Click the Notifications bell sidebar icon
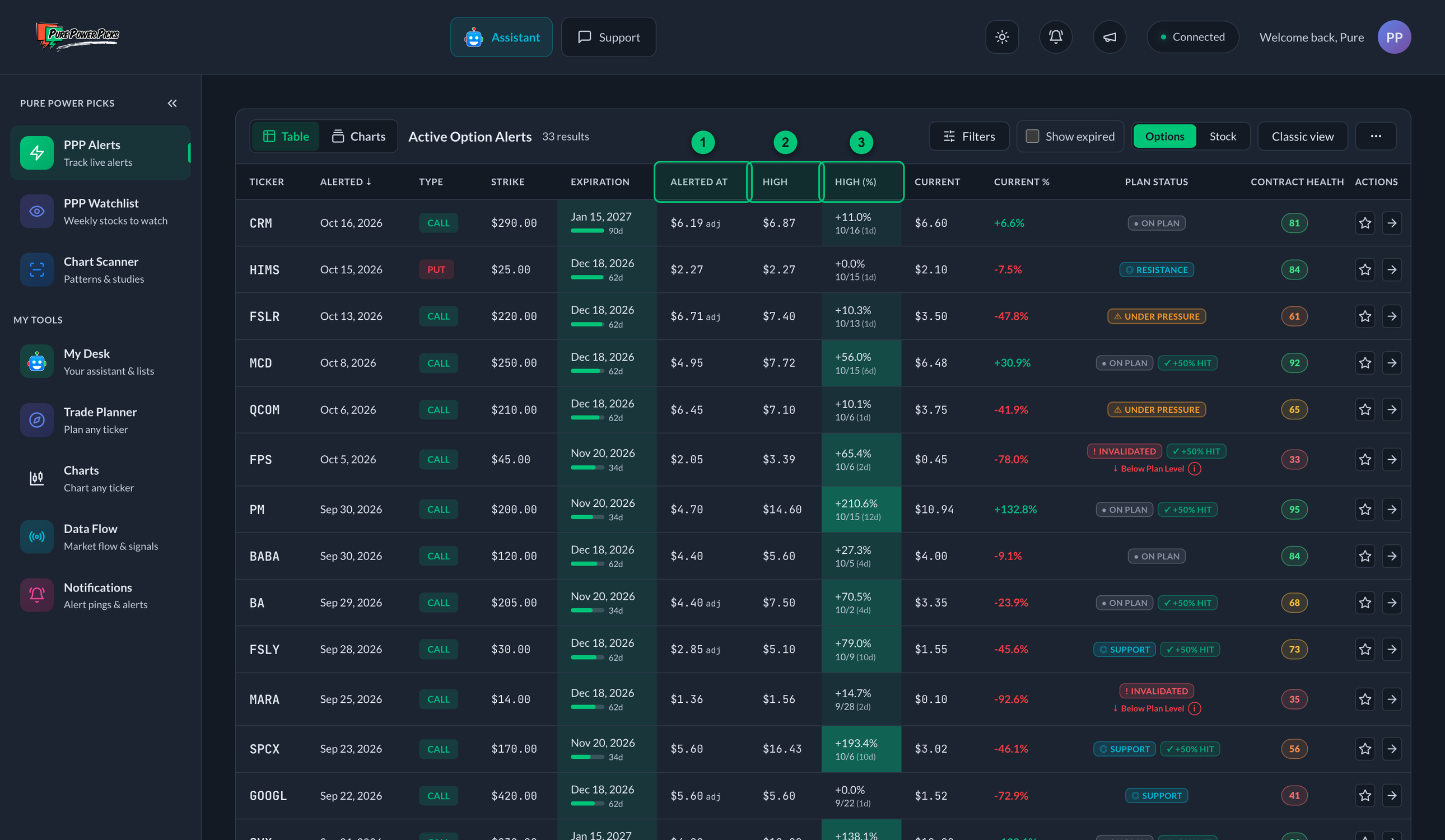The image size is (1445, 840). (37, 595)
